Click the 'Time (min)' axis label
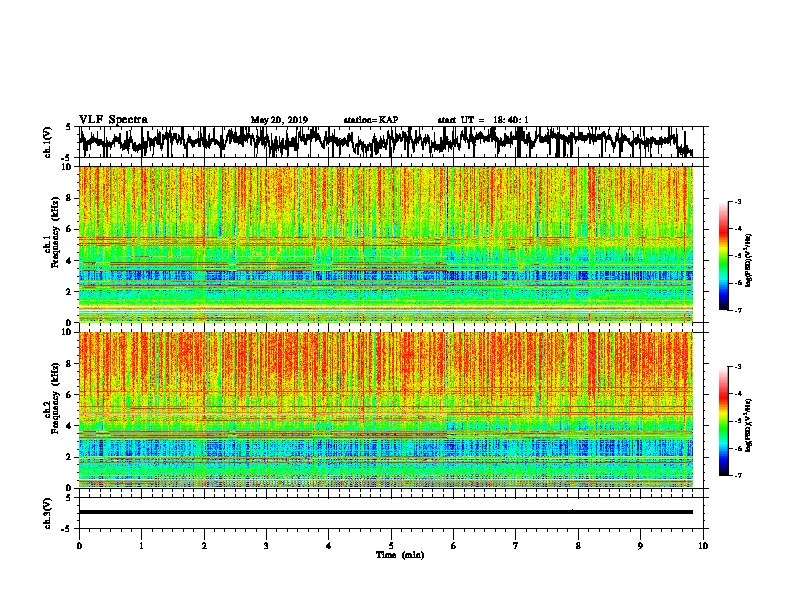 coord(400,555)
